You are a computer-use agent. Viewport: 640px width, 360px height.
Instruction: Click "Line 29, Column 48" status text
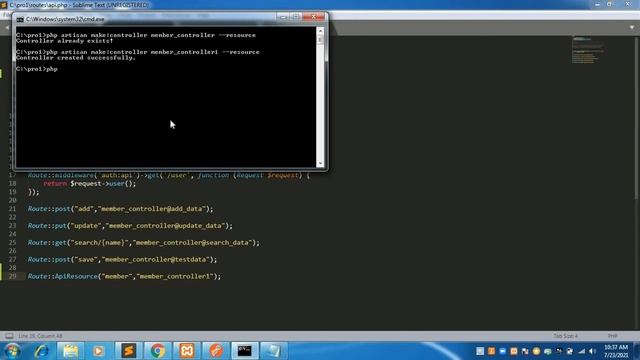(x=40, y=336)
